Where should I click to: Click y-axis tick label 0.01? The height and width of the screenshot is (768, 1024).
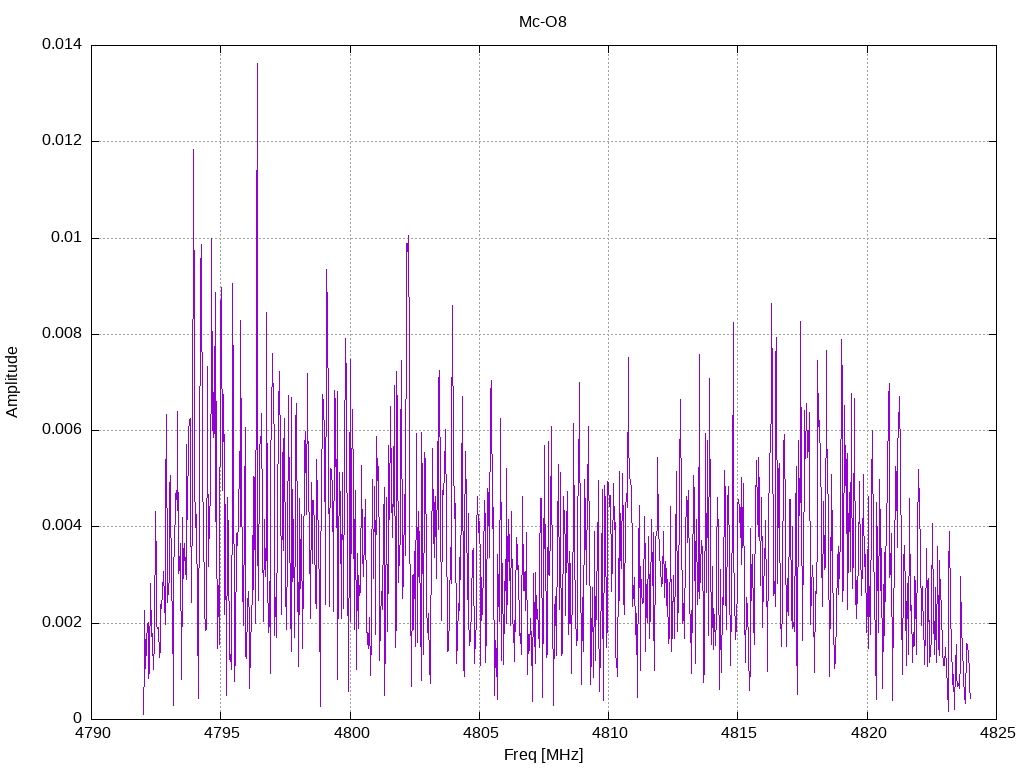point(67,237)
